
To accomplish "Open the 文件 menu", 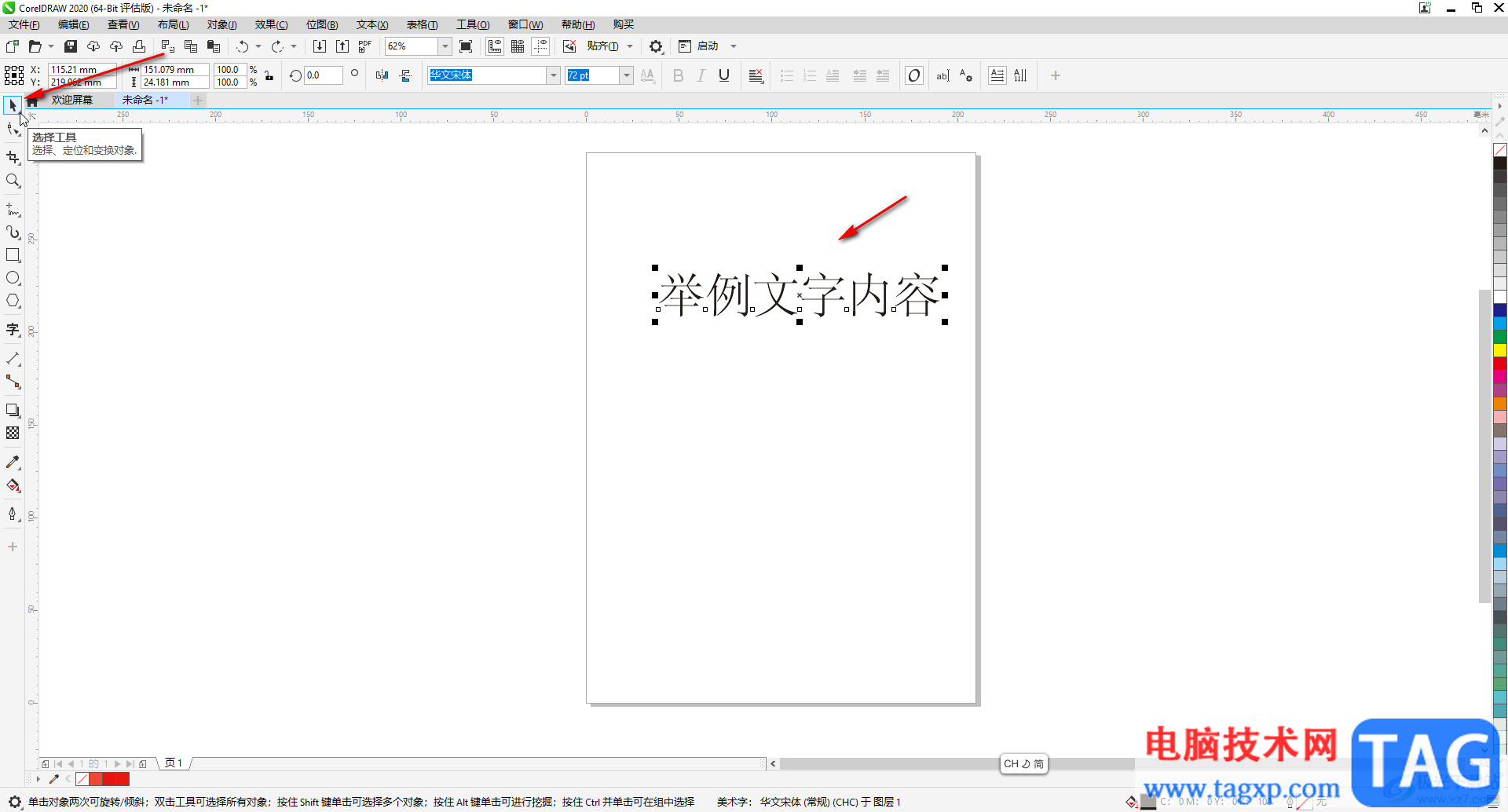I will tap(24, 24).
